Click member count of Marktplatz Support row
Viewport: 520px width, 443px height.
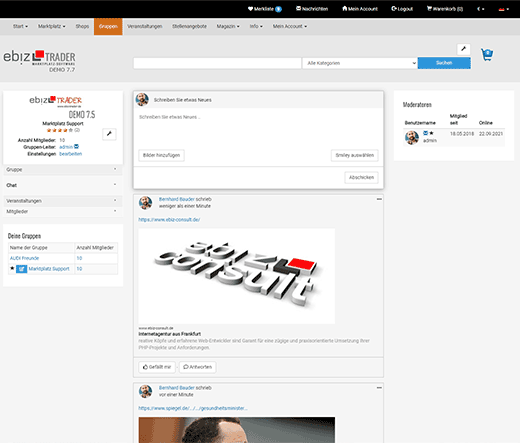pos(79,269)
